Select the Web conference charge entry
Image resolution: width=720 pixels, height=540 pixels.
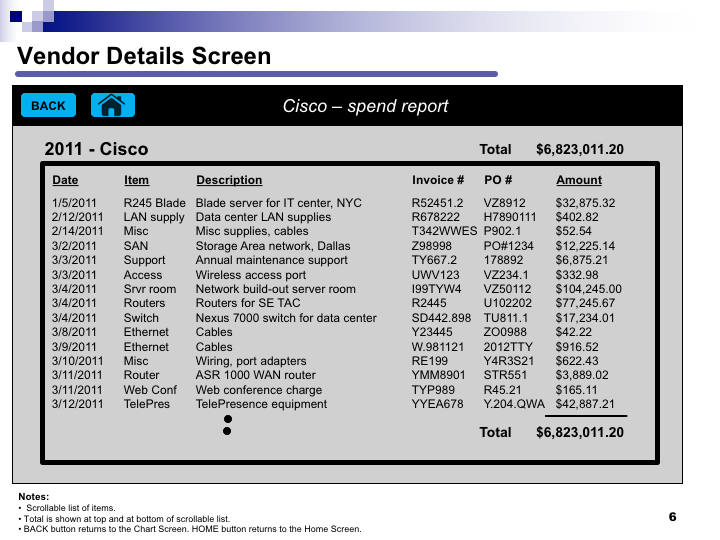point(258,390)
